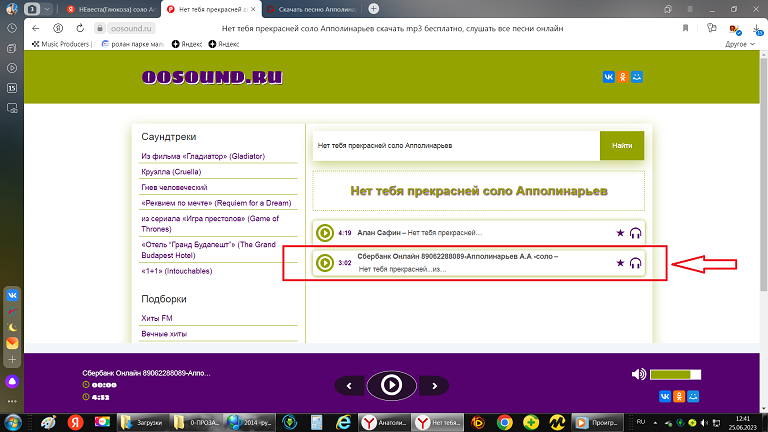Image resolution: width=768 pixels, height=432 pixels.
Task: Expand the Другое bookmarks folder
Action: point(740,44)
